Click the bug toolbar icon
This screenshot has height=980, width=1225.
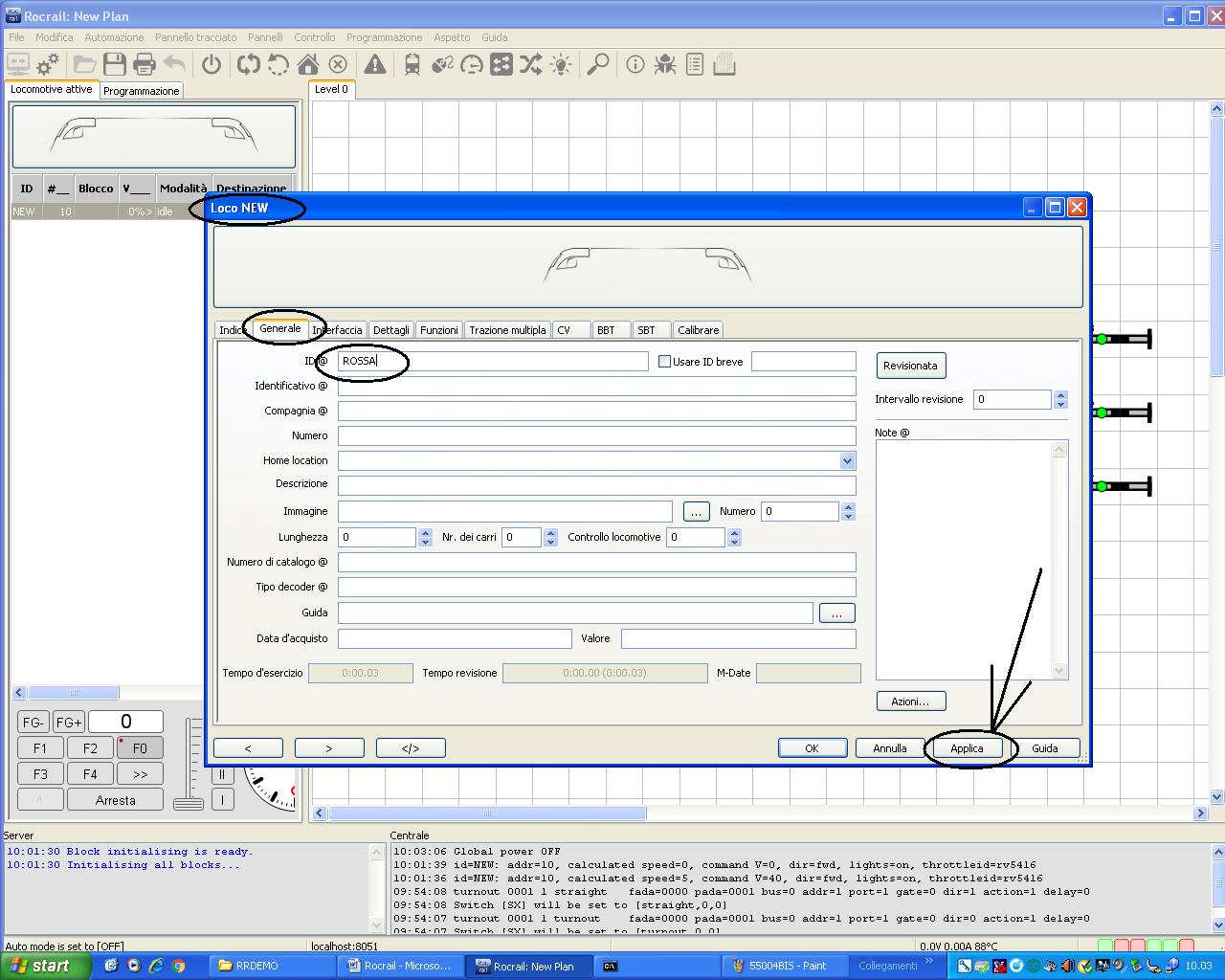click(x=665, y=64)
